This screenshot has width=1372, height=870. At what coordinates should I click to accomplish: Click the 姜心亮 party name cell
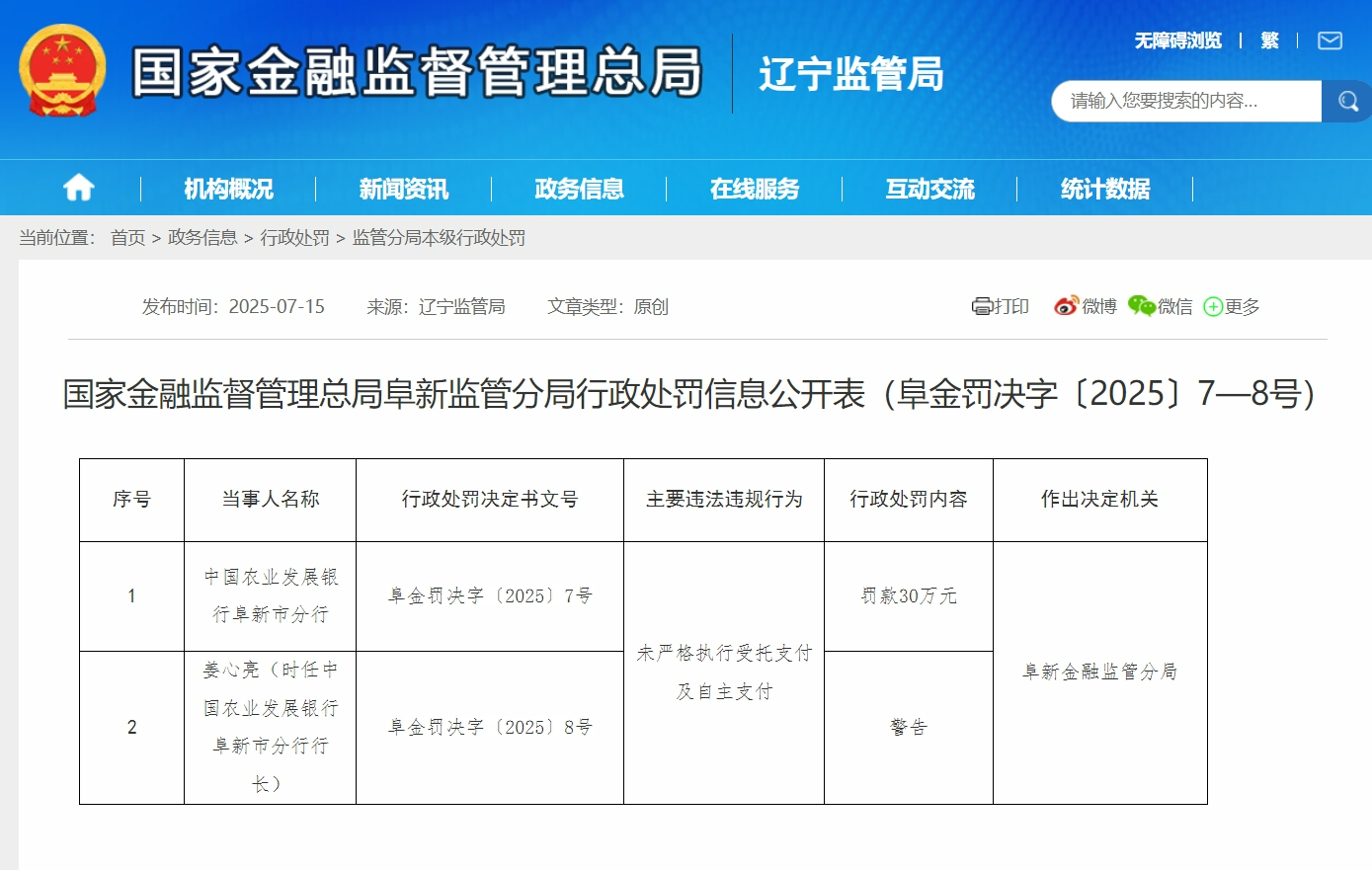pyautogui.click(x=271, y=728)
